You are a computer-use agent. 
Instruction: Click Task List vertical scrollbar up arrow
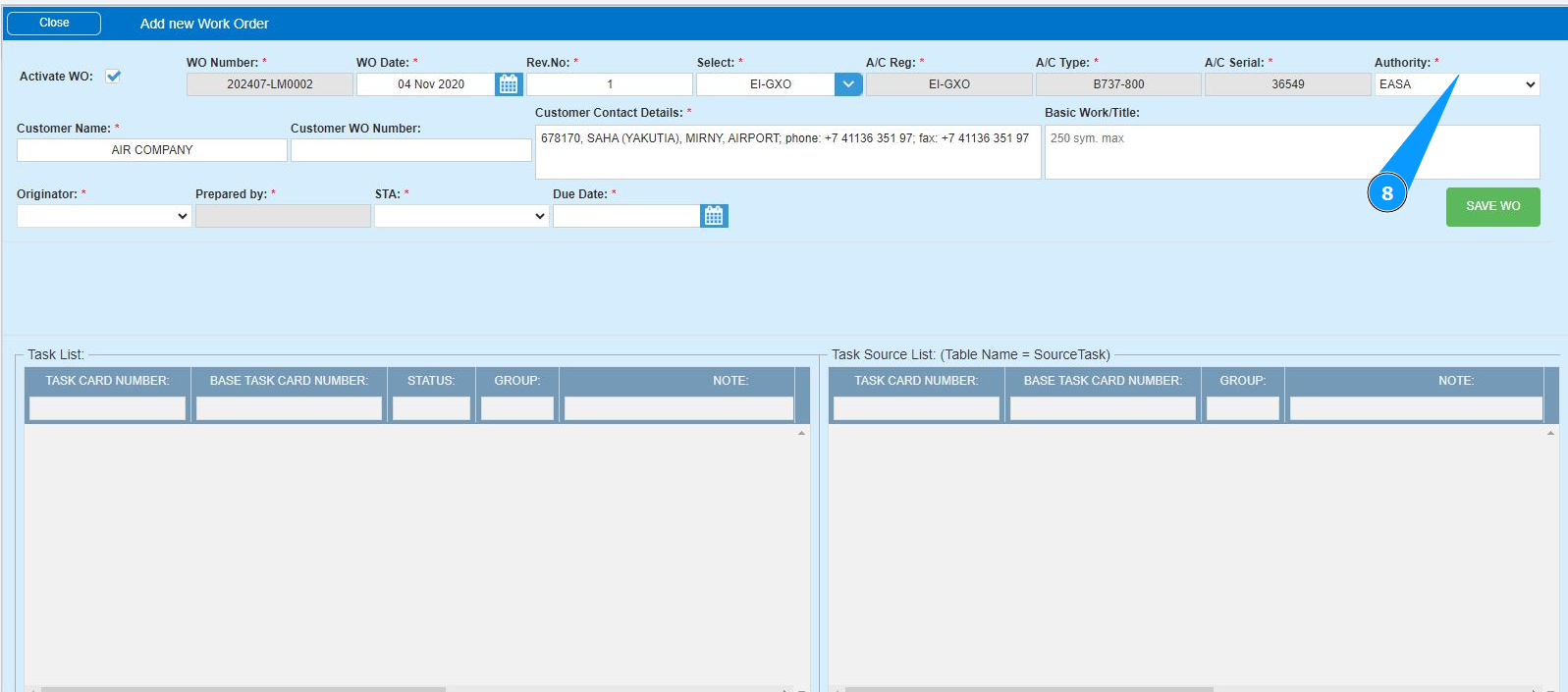(801, 433)
